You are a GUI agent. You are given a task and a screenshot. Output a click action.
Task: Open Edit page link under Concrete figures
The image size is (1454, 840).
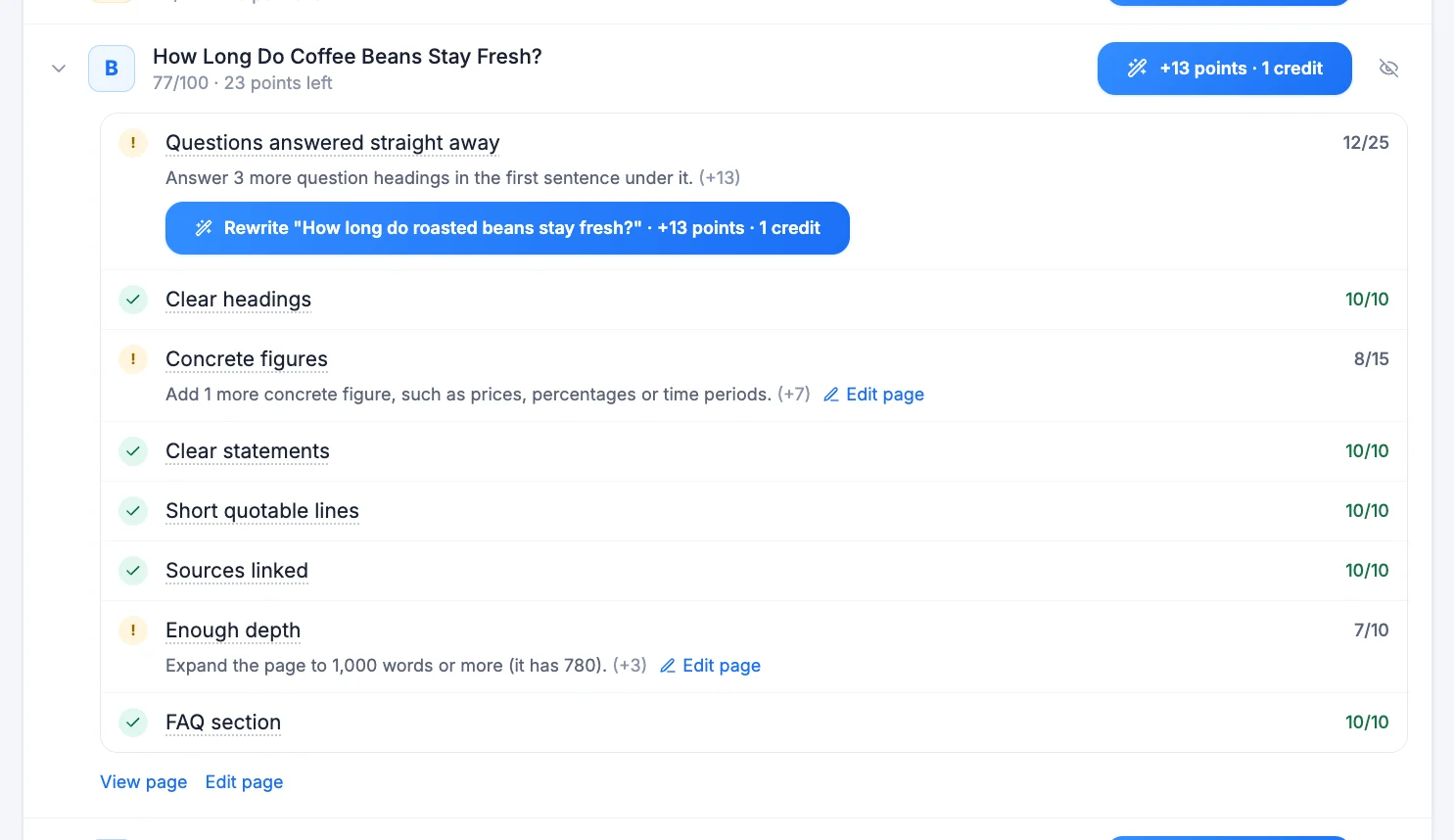[873, 395]
